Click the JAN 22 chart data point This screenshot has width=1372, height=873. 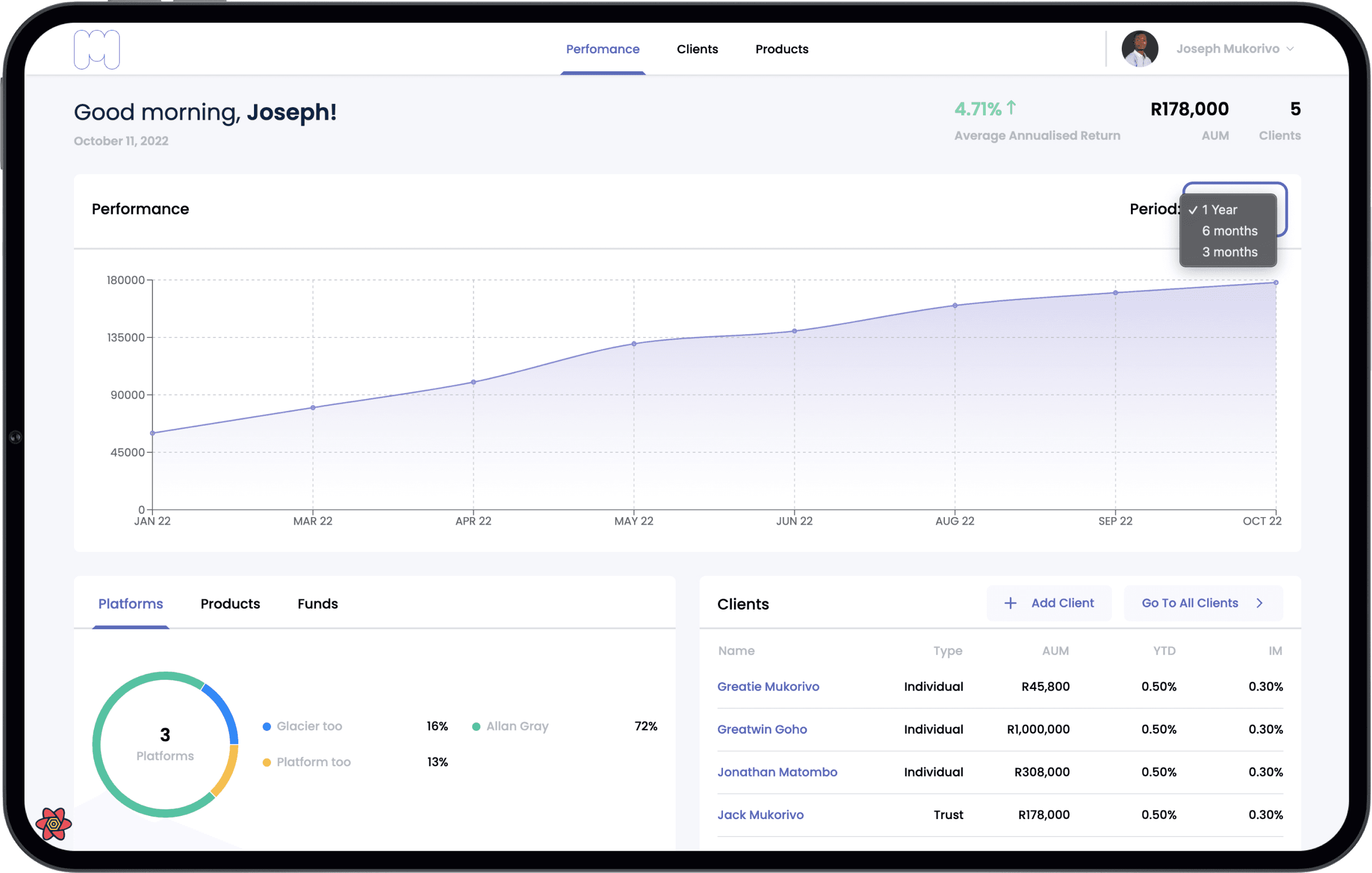(x=152, y=433)
